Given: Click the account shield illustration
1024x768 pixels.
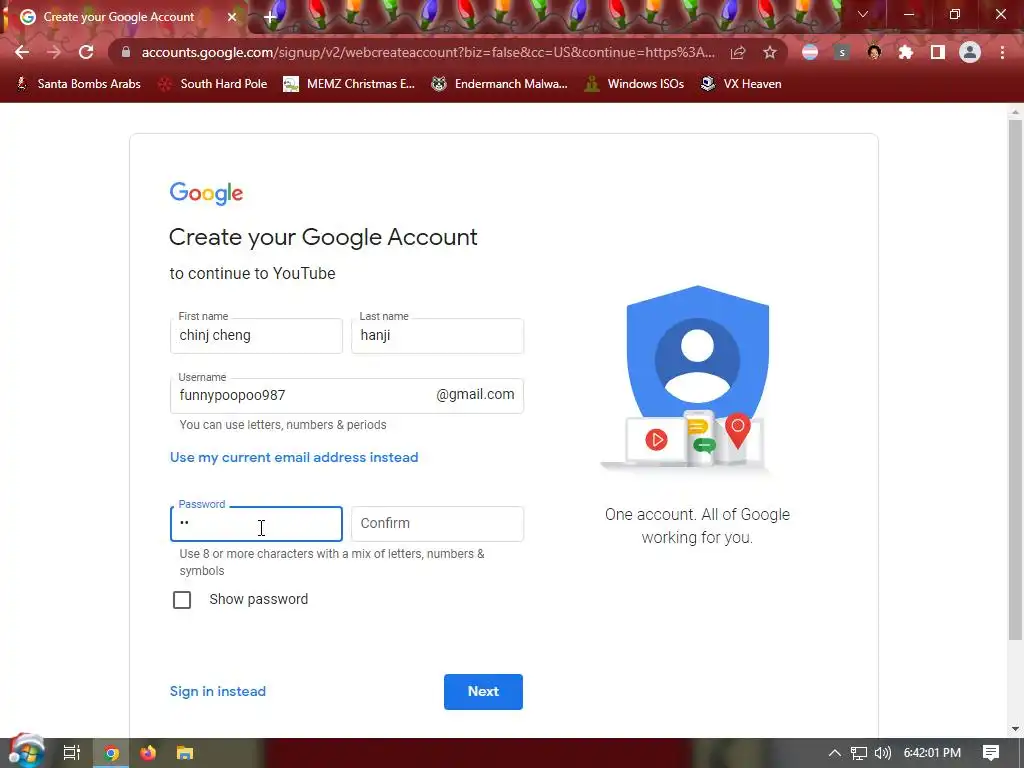Looking at the screenshot, I should [691, 379].
